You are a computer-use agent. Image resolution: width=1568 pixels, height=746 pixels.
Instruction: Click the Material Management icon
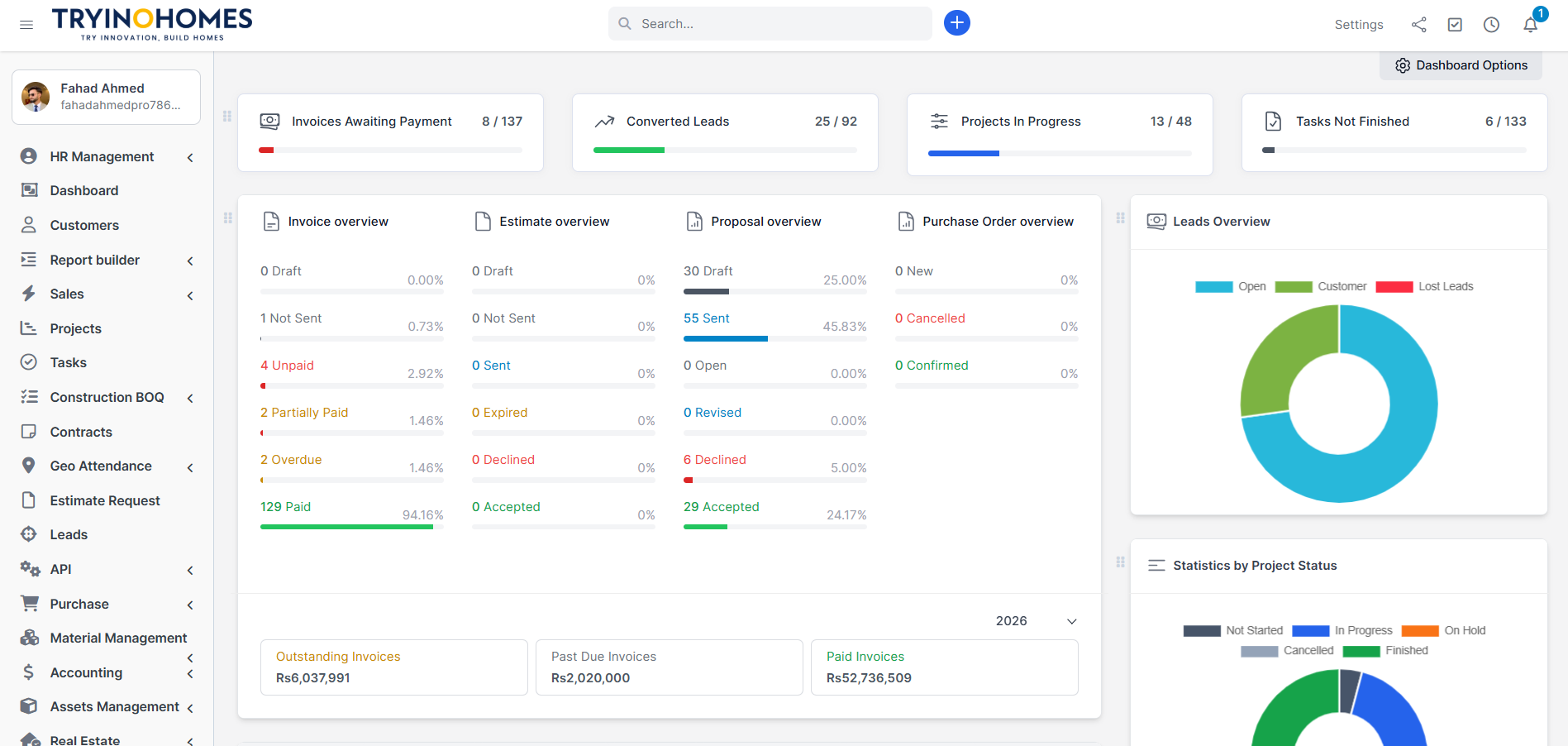click(30, 638)
